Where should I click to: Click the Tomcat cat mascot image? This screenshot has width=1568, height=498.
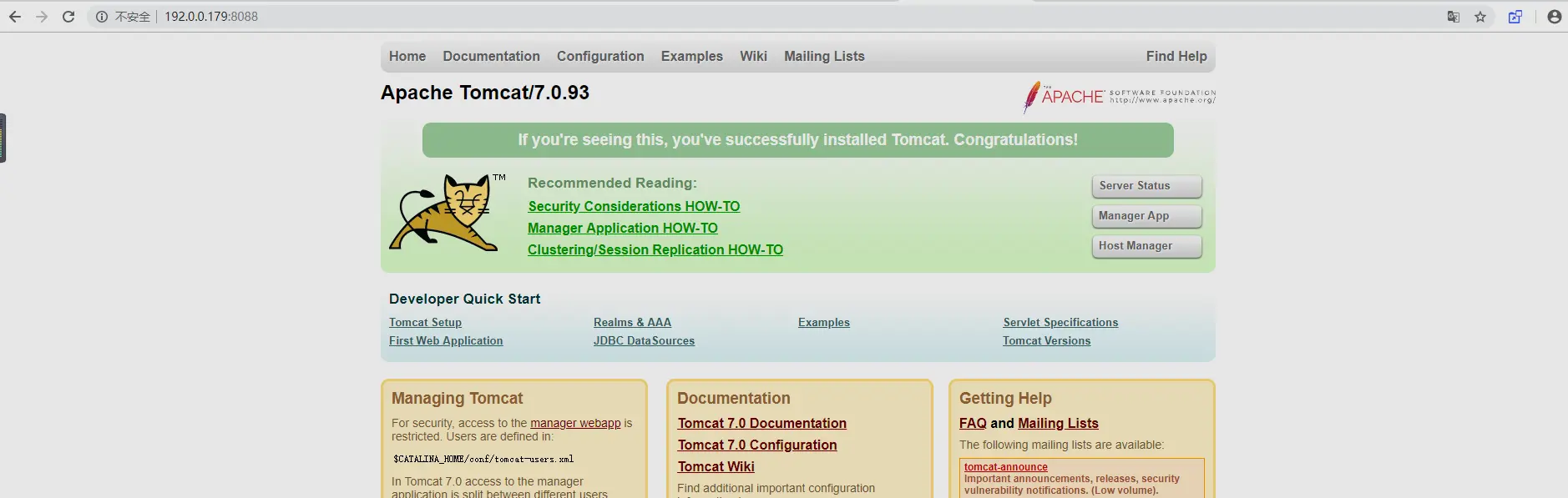(447, 213)
